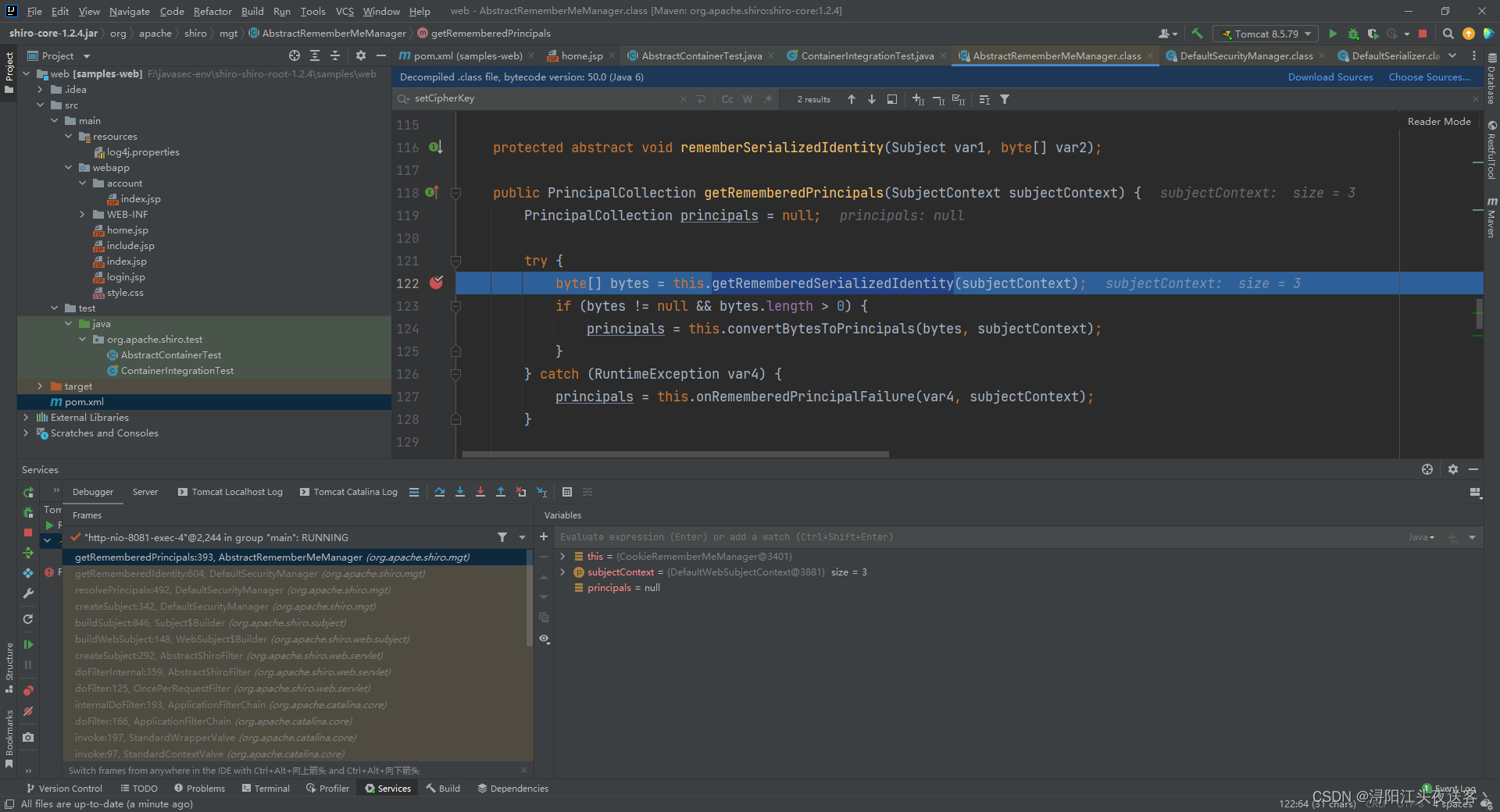
Task: Click the setCipherKey search field
Action: tap(545, 98)
